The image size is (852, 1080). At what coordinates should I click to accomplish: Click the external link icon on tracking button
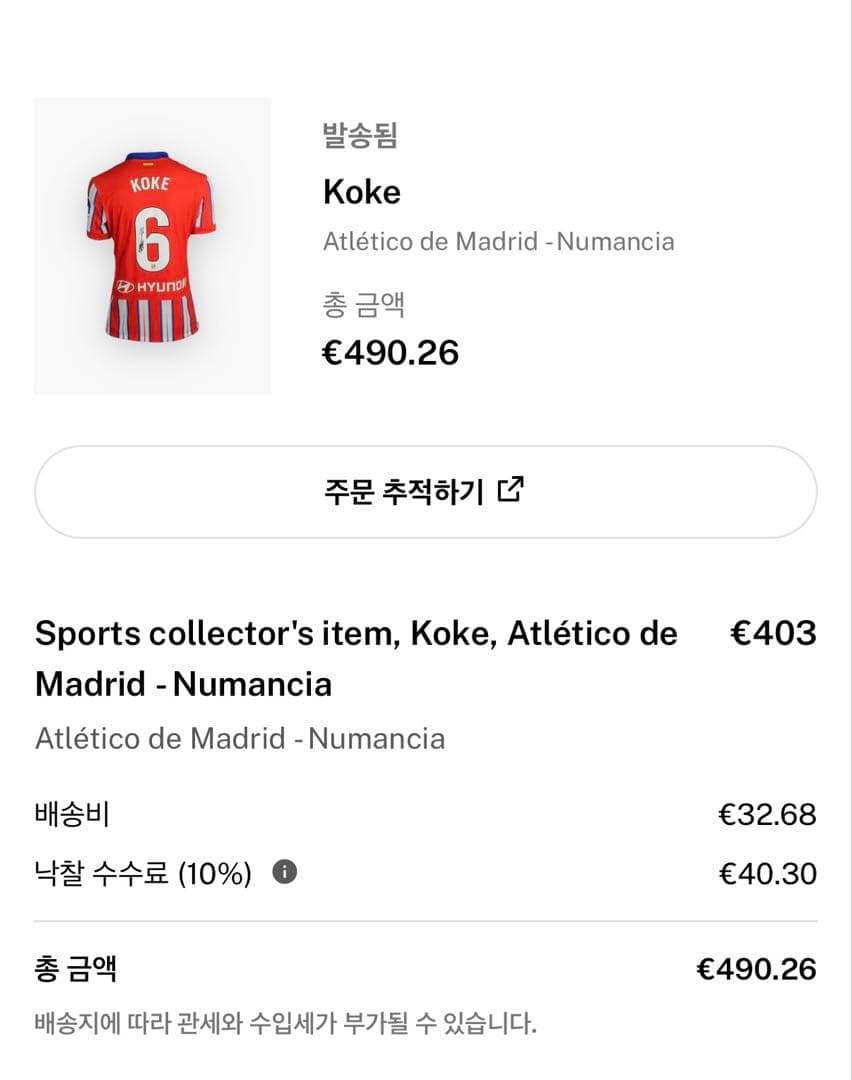click(x=511, y=490)
